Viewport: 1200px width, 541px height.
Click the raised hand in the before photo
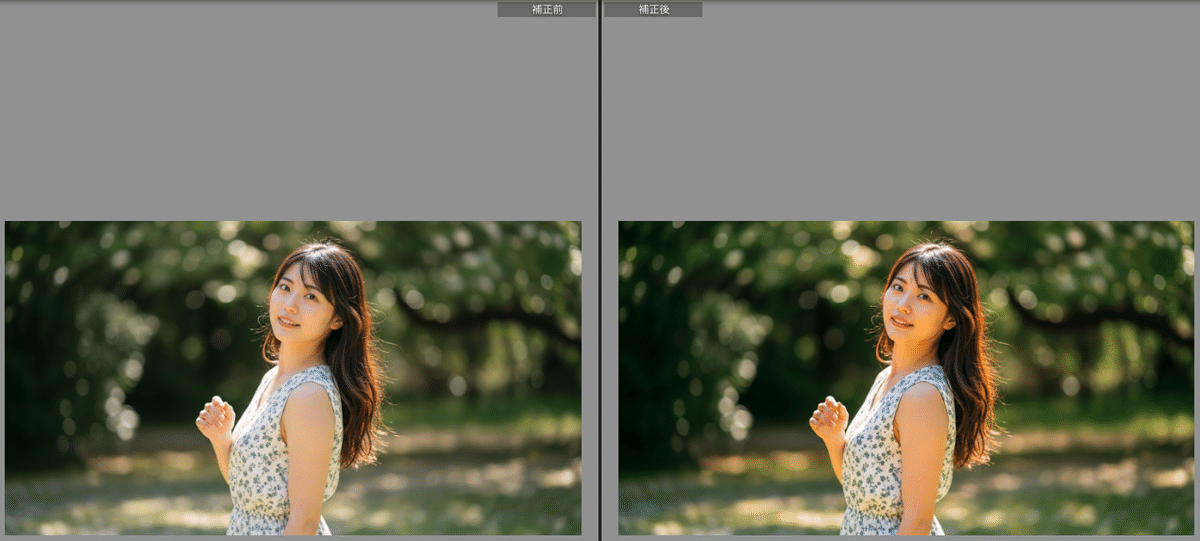tap(215, 418)
